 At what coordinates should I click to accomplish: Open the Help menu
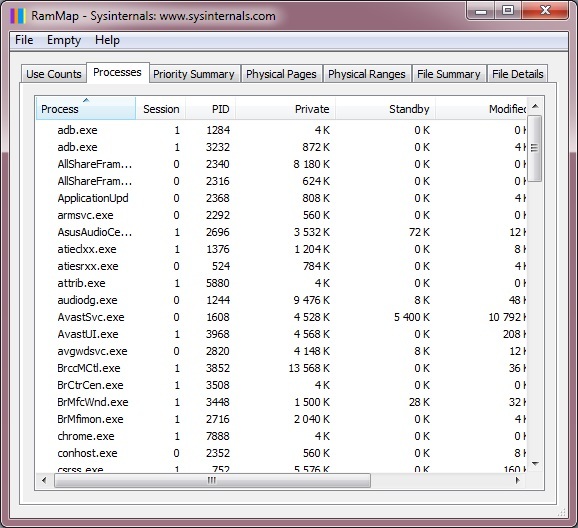point(107,40)
